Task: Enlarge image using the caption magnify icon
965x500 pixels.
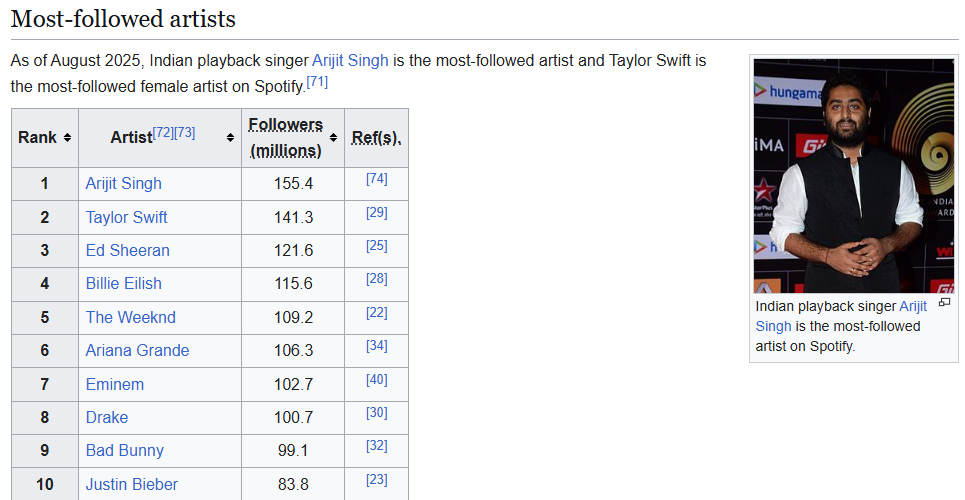Action: tap(944, 302)
